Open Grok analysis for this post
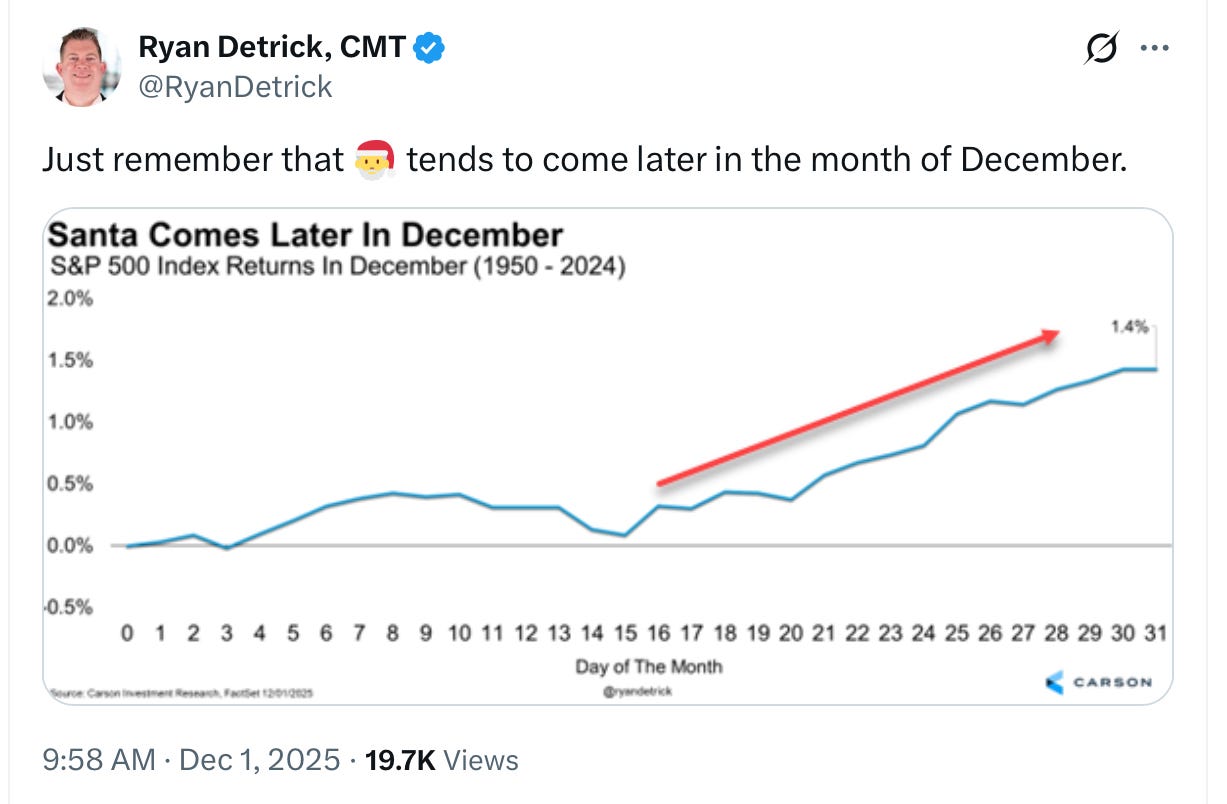This screenshot has width=1227, height=804. (1102, 46)
